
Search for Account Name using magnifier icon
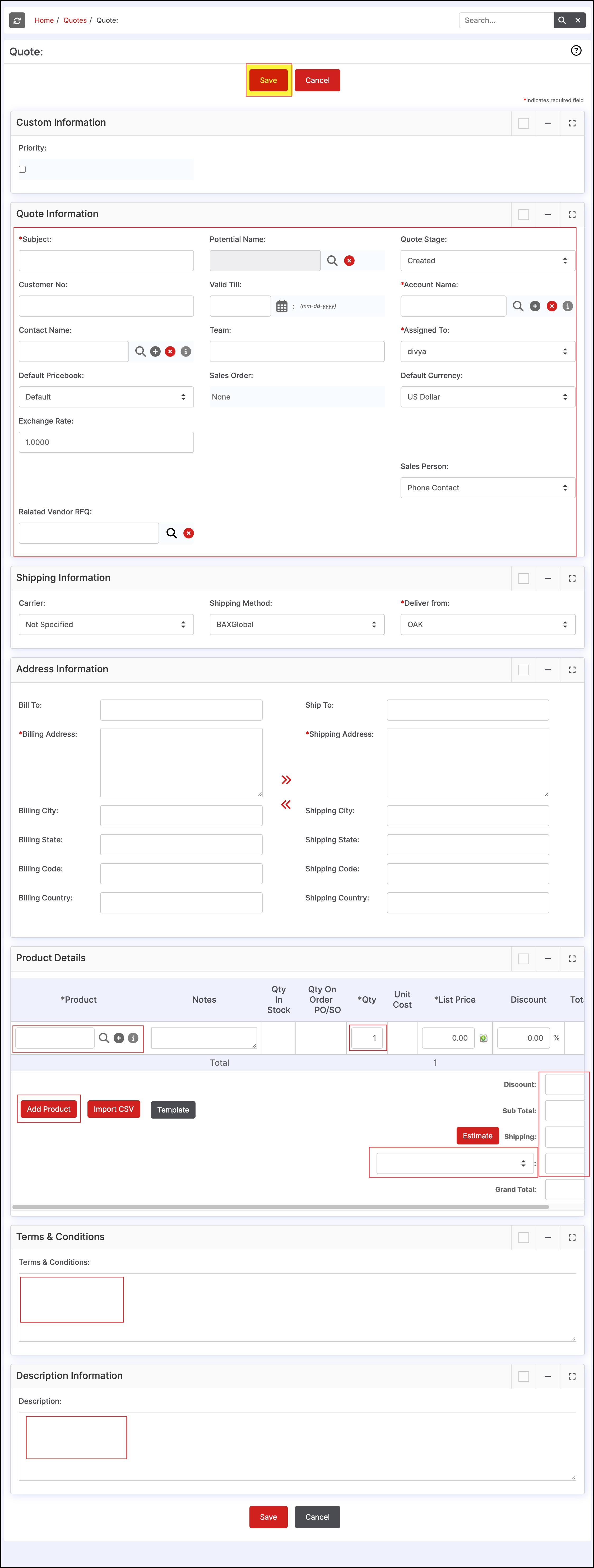[518, 306]
